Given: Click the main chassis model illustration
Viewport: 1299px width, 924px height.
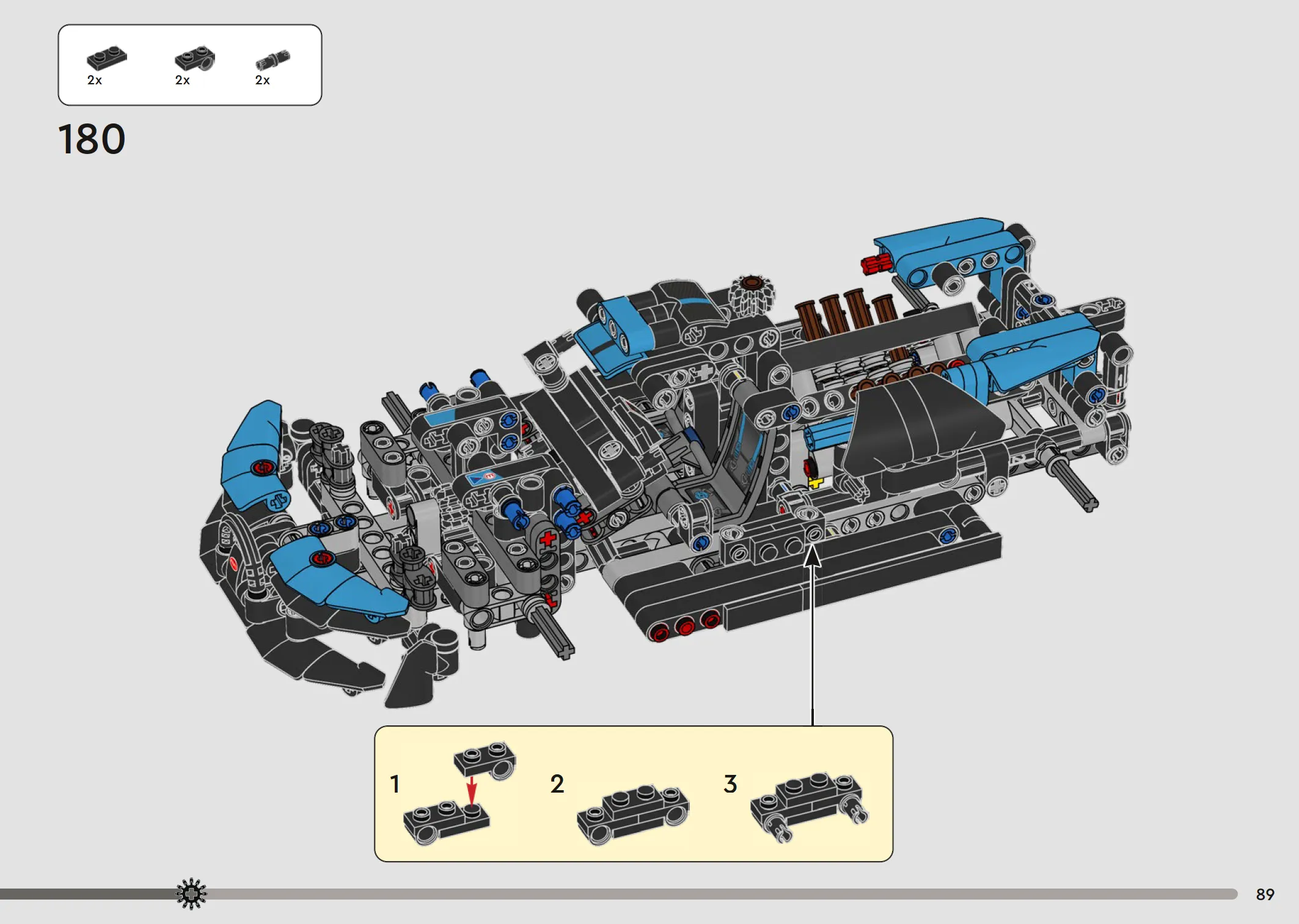Looking at the screenshot, I should tap(666, 463).
